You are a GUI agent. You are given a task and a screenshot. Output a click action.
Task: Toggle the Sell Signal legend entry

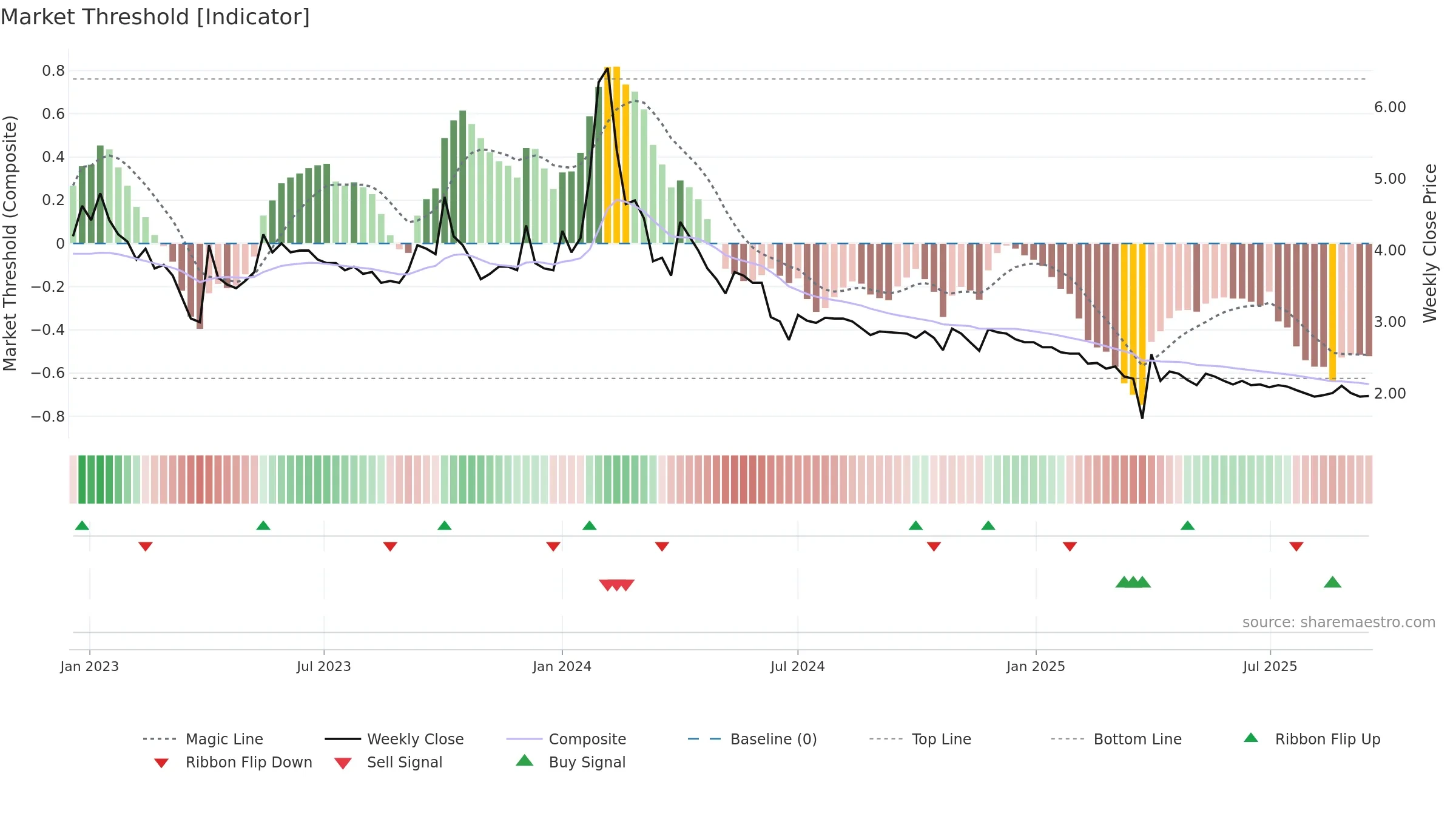click(x=388, y=762)
